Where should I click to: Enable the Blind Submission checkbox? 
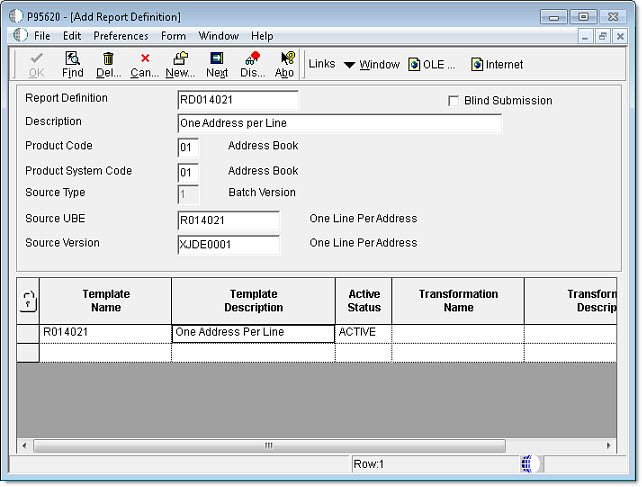453,101
